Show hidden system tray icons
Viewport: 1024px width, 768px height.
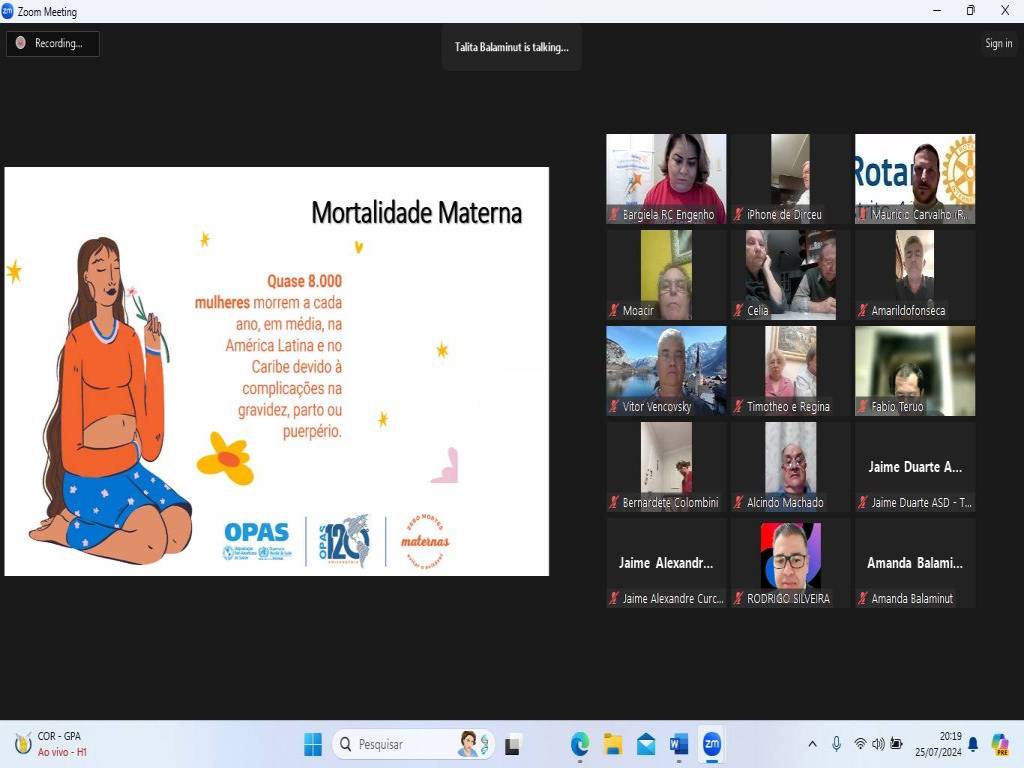[x=812, y=744]
